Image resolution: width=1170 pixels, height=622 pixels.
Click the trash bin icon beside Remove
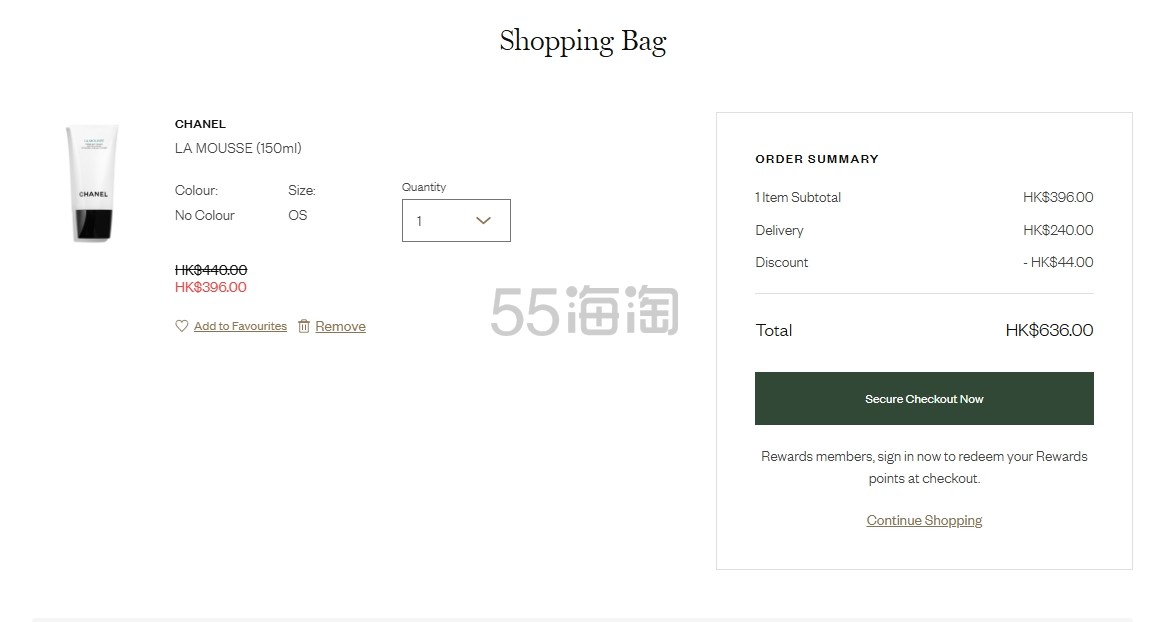coord(304,326)
